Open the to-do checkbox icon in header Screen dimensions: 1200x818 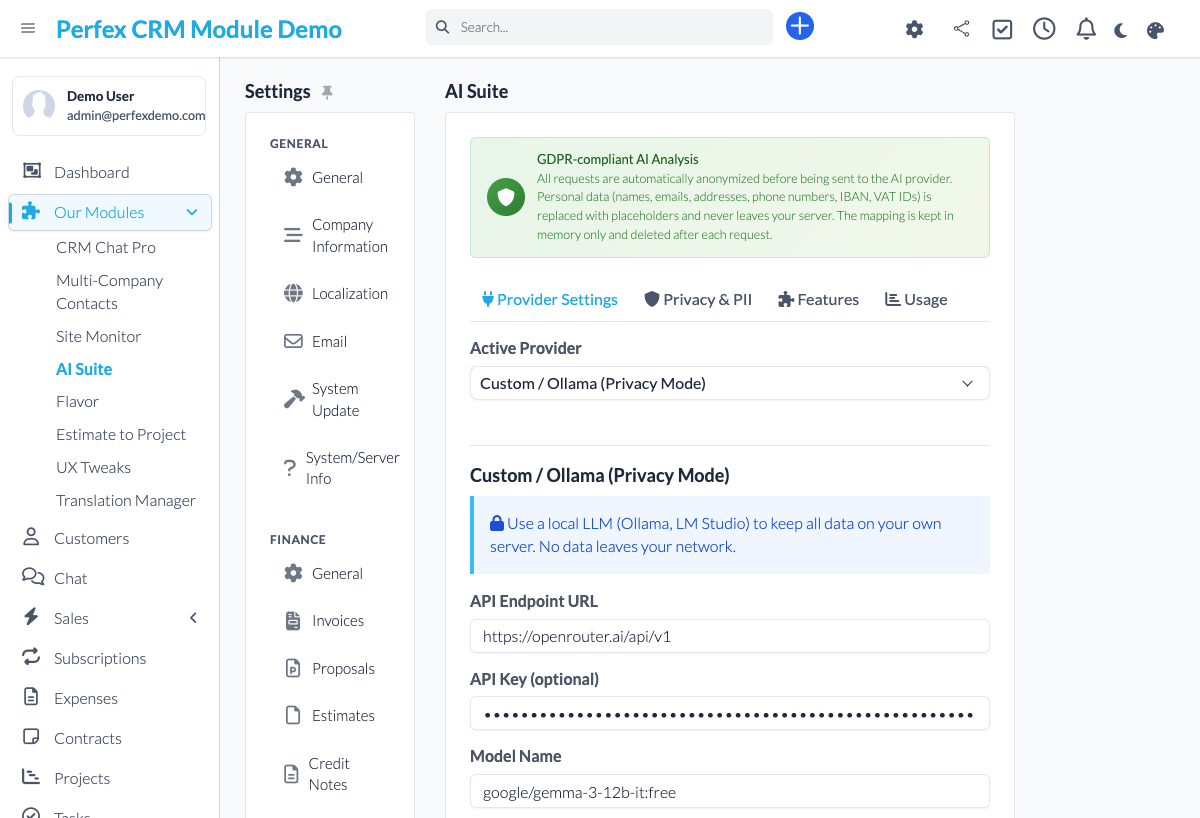tap(1002, 29)
